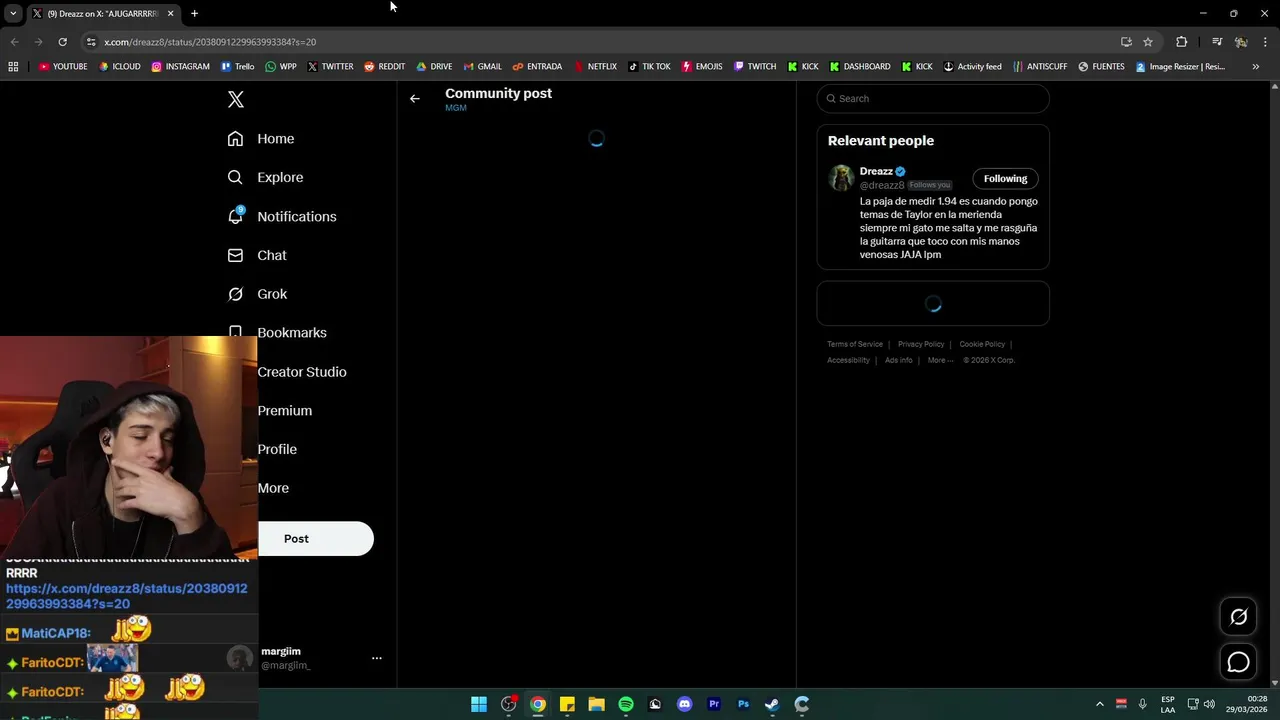Viewport: 1280px width, 720px height.
Task: Open the INSTAGRAM bookmark
Action: tap(181, 67)
